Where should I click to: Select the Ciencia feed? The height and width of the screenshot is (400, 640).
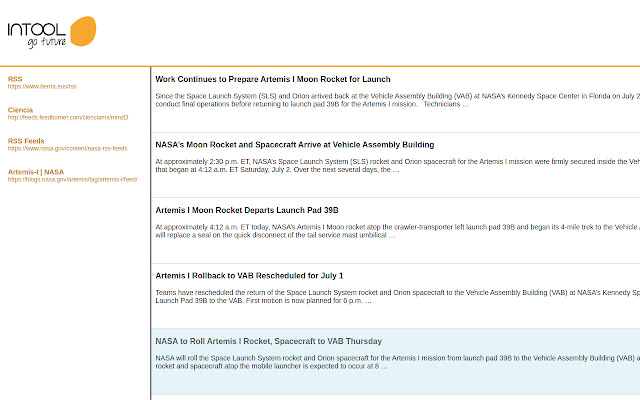[x=20, y=110]
